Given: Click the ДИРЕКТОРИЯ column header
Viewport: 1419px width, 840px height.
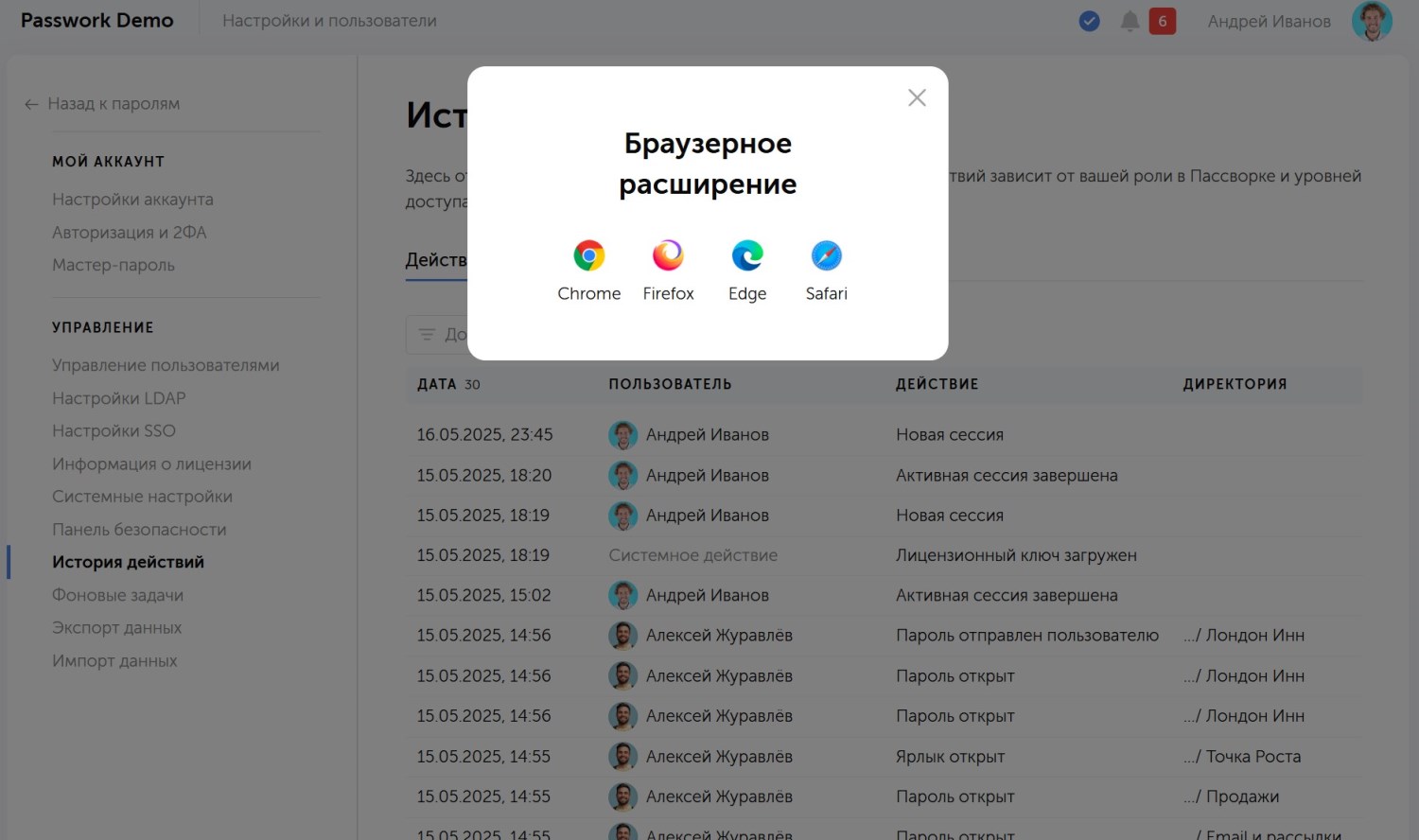Looking at the screenshot, I should [x=1235, y=384].
